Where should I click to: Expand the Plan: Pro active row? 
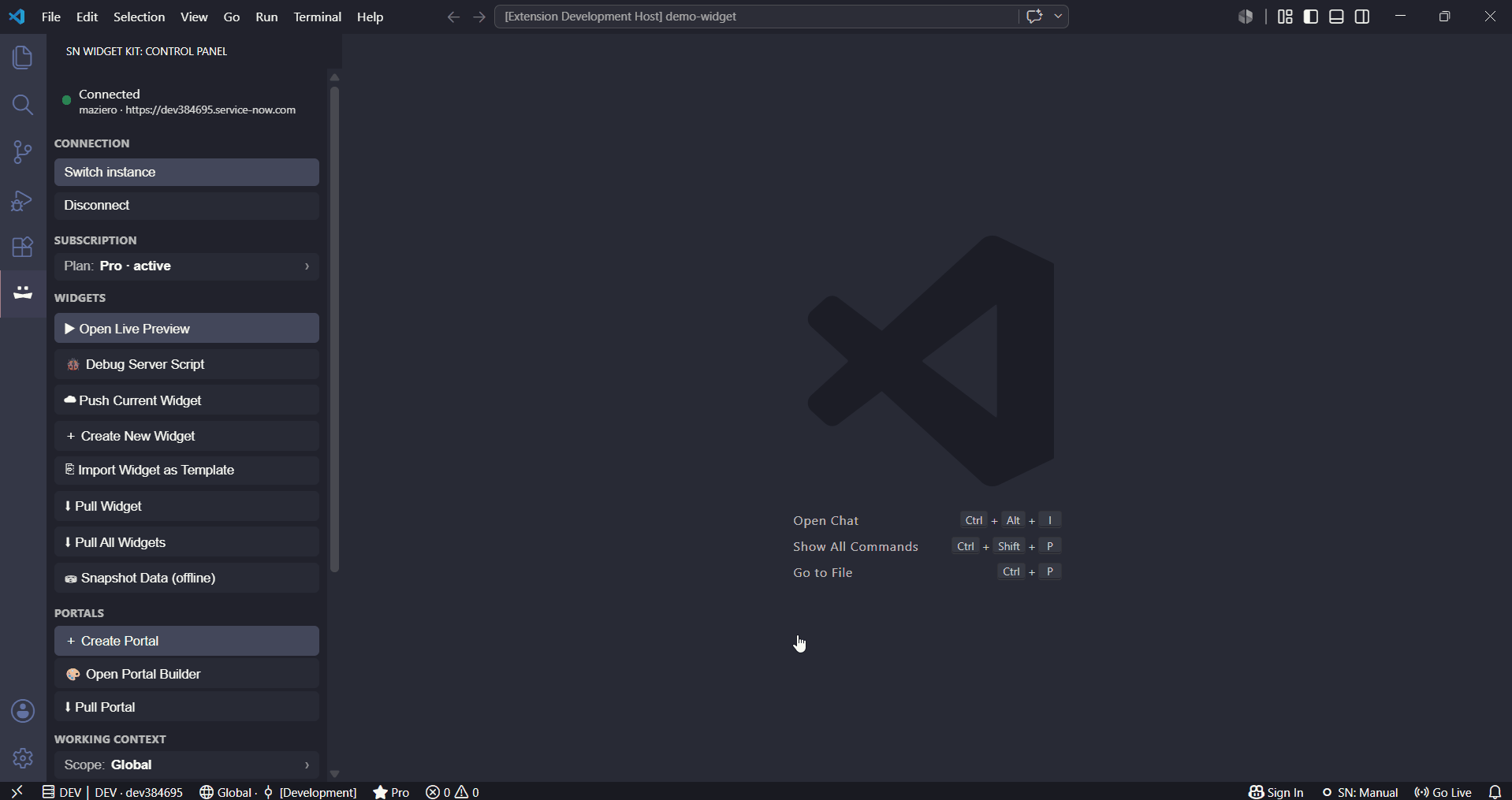click(x=187, y=266)
